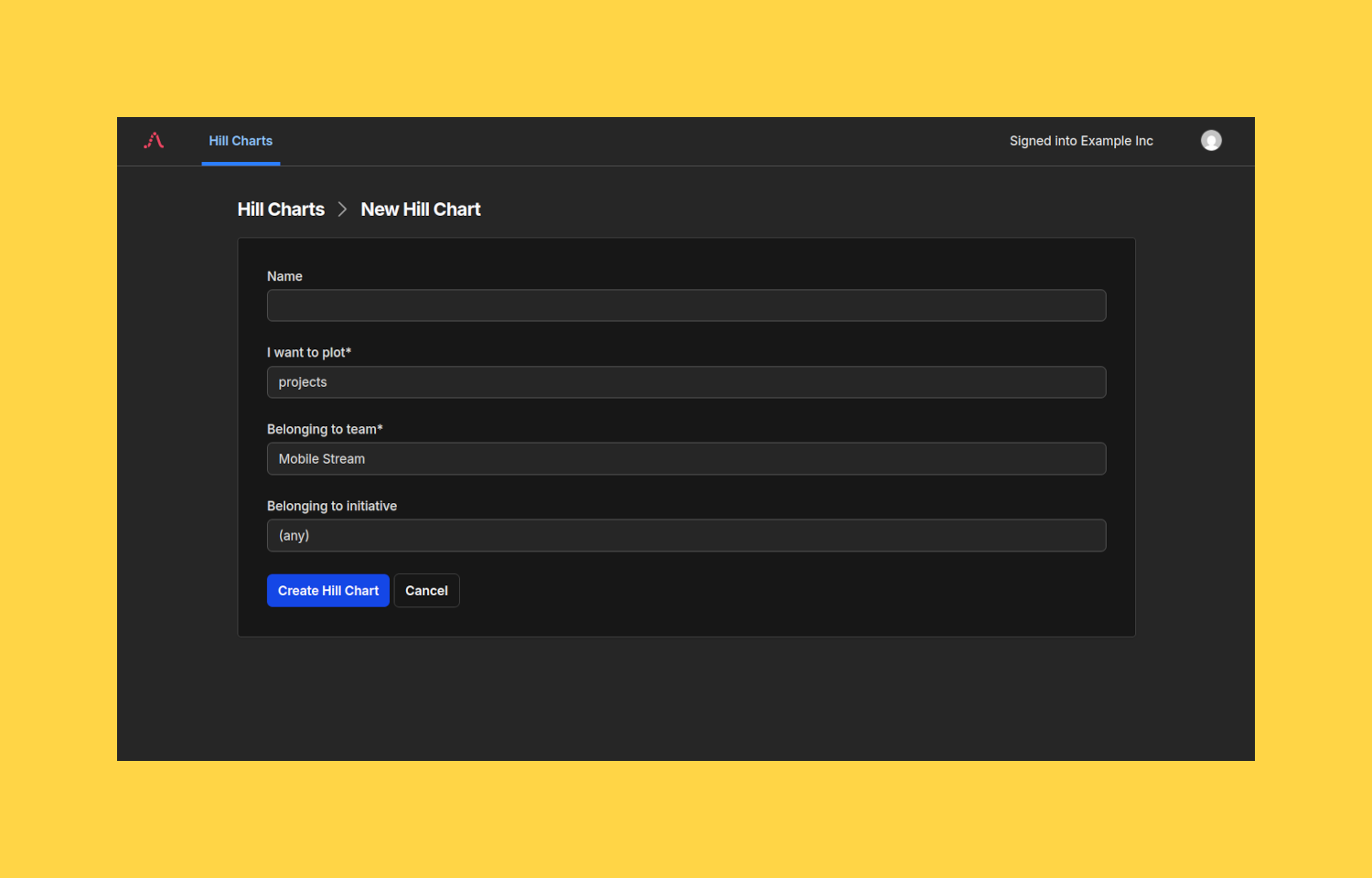Expand the Mobile Stream team dropdown
The image size is (1372, 878).
[x=686, y=459]
